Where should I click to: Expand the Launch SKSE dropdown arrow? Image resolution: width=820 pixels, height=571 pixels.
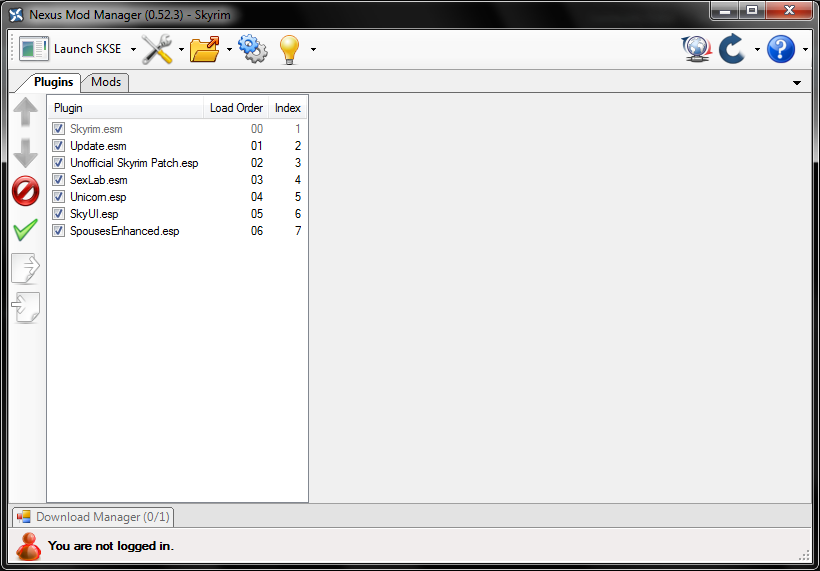(x=133, y=50)
